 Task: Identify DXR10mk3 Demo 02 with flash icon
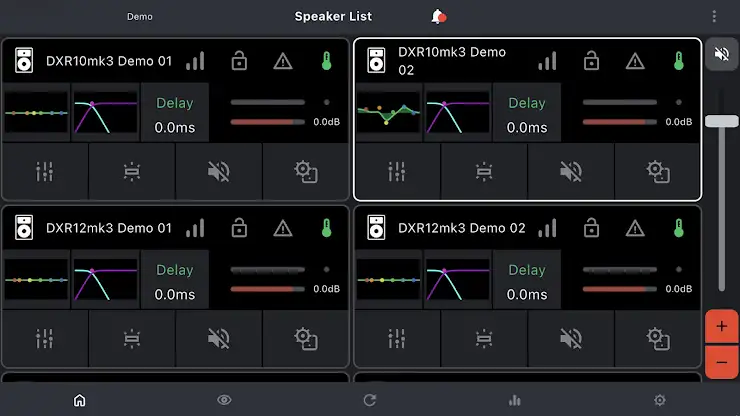click(484, 171)
